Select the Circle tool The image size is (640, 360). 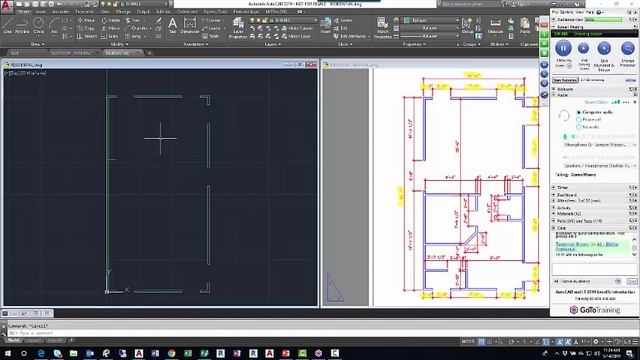pos(38,26)
